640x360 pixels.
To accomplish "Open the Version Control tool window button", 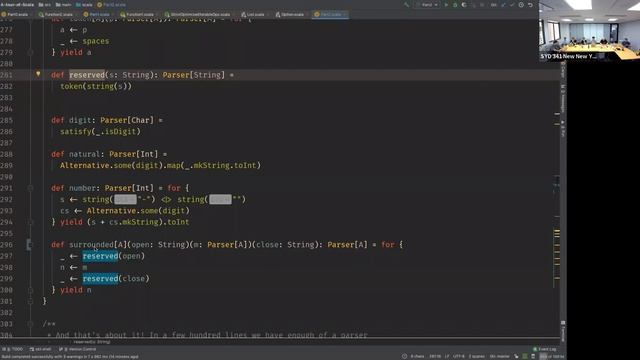I will point(78,349).
